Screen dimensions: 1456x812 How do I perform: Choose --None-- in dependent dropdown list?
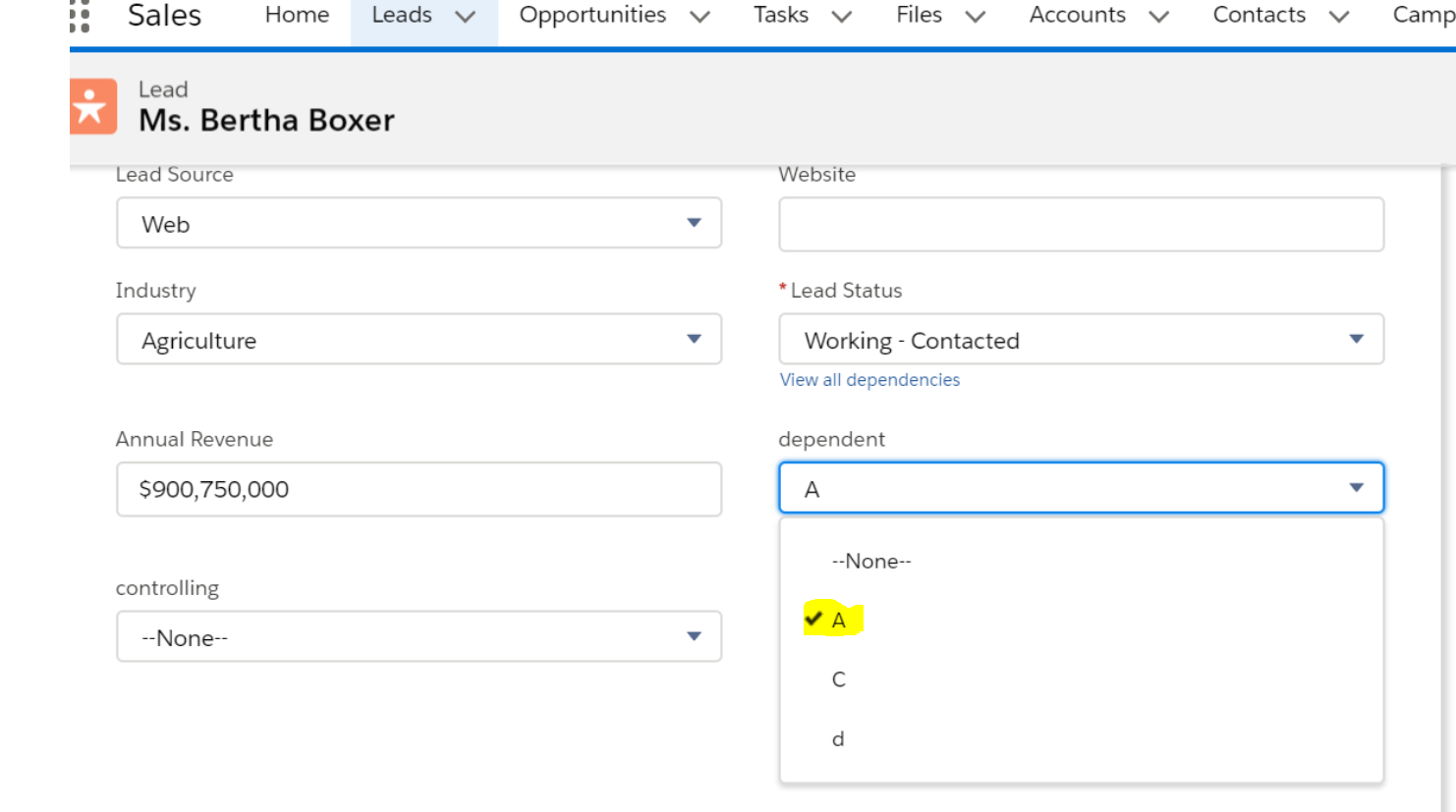point(870,562)
